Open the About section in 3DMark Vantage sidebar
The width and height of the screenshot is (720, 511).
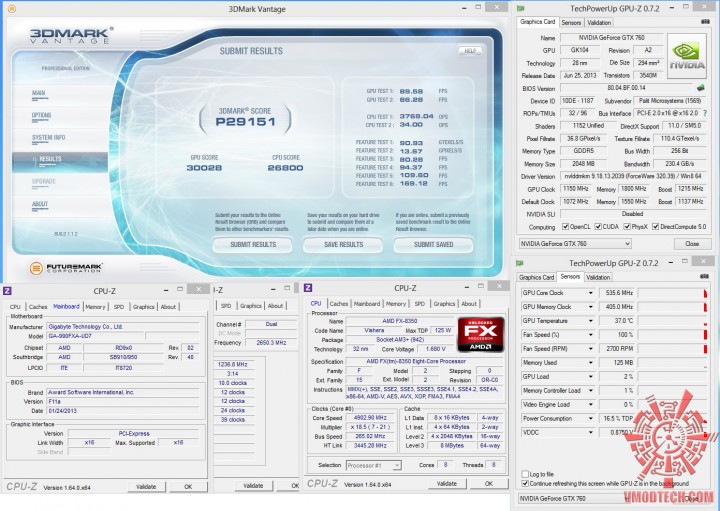(40, 204)
